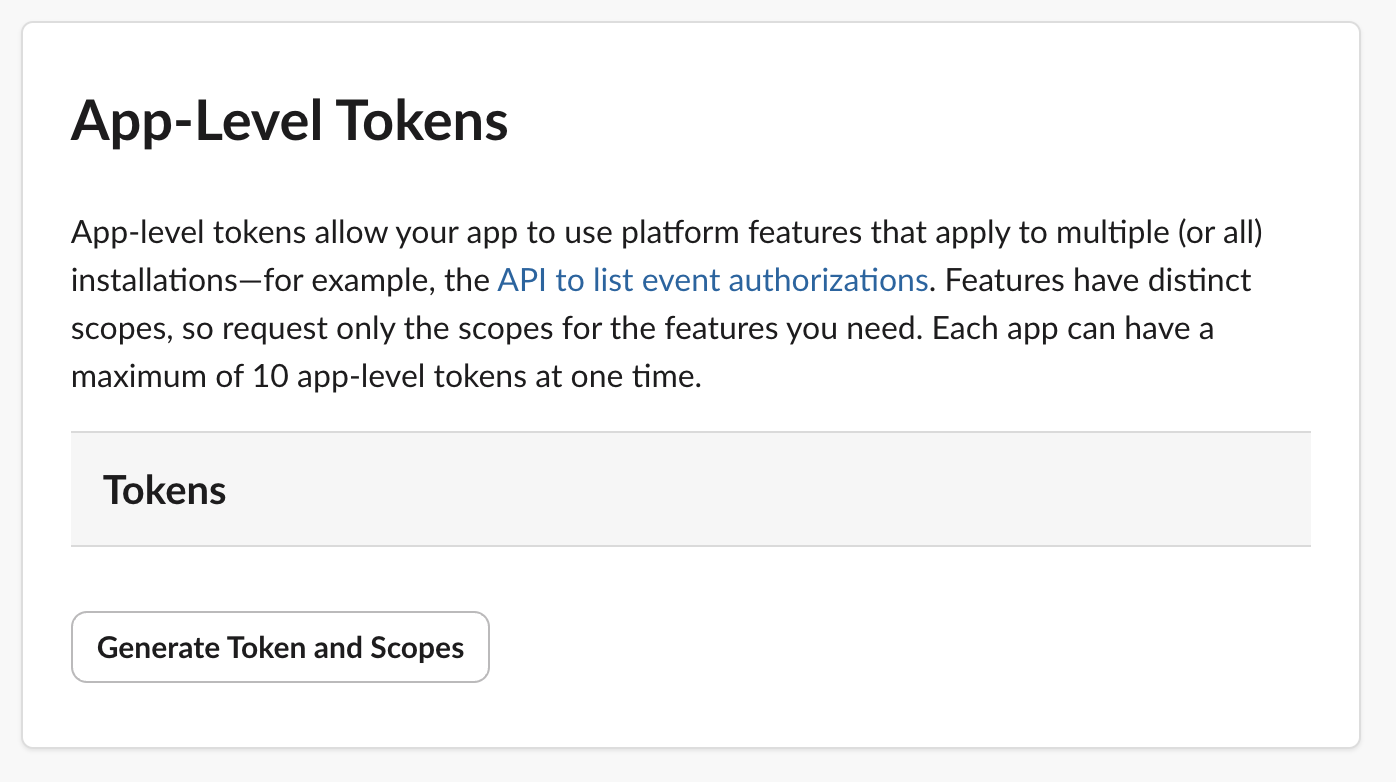Select the Tokens section header
Screen dimensions: 1396x782
point(164,489)
